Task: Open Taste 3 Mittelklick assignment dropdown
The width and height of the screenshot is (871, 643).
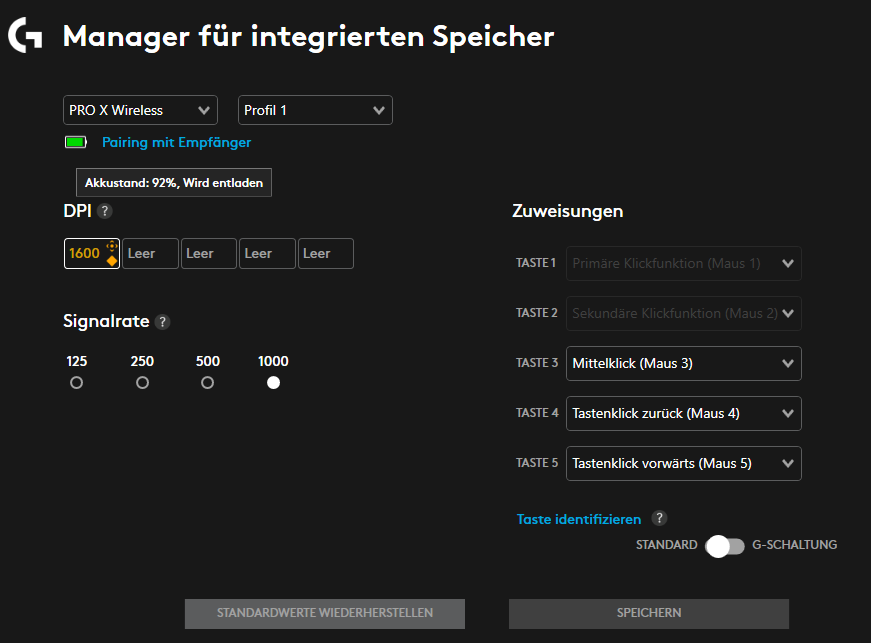Action: coord(684,363)
